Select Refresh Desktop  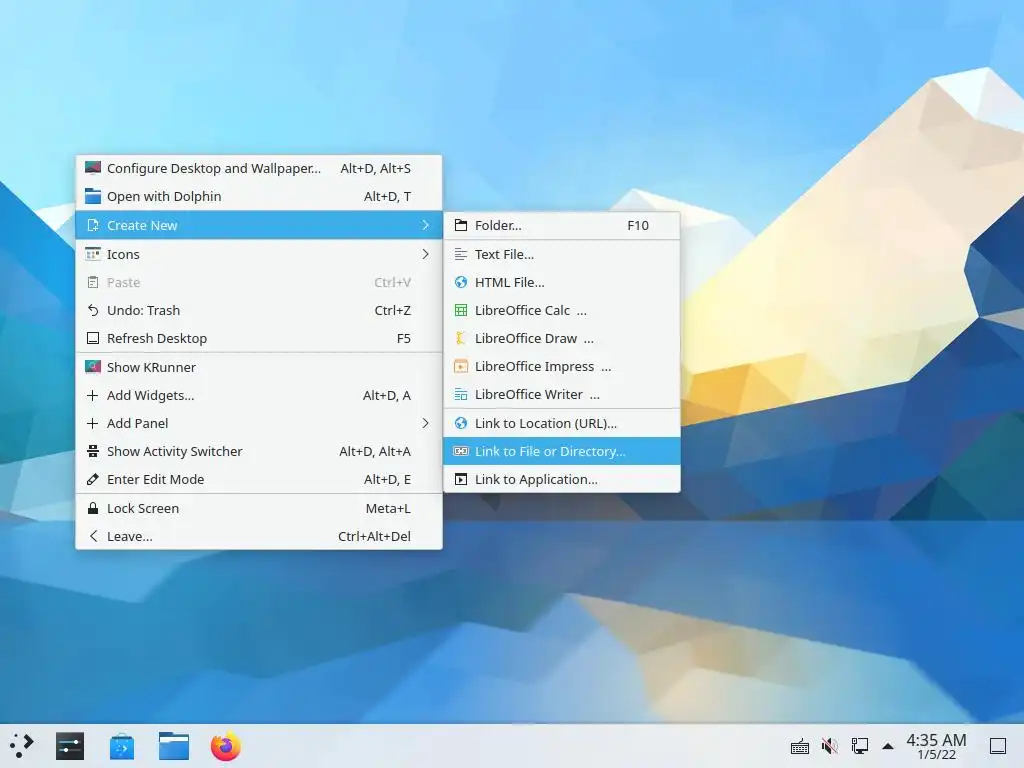click(x=259, y=338)
